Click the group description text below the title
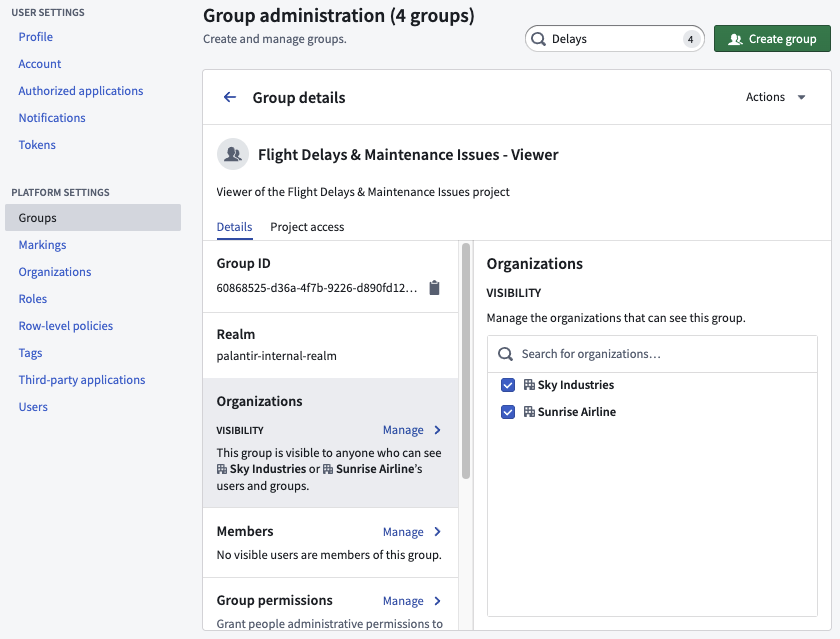 tap(363, 192)
